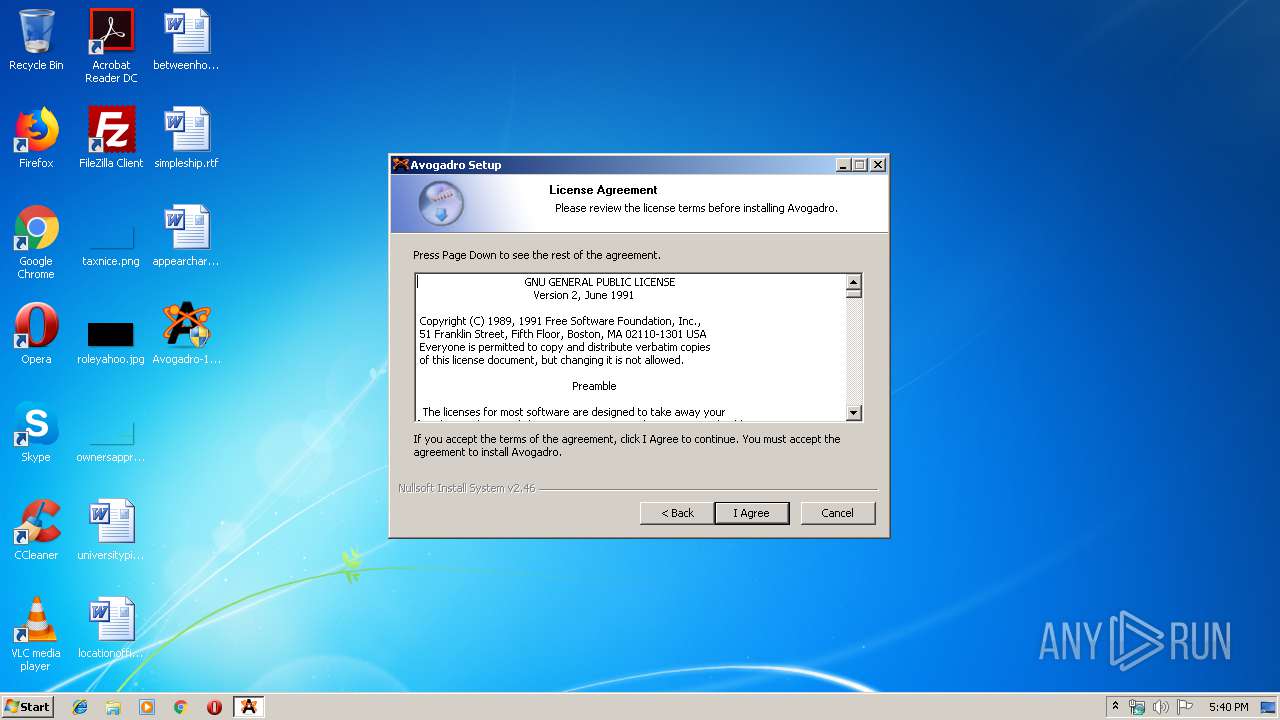Image resolution: width=1280 pixels, height=720 pixels.
Task: Click the 'GNU GENERAL PUBLIC LICENSE' heading text
Action: [x=600, y=282]
